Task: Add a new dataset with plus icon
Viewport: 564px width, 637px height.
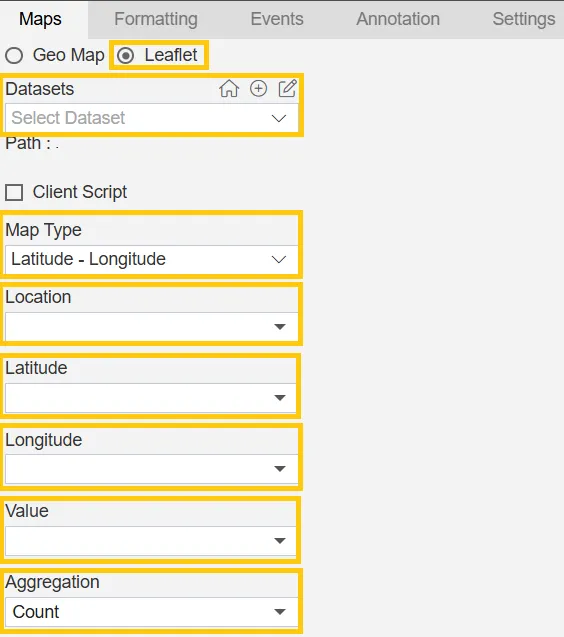Action: (x=258, y=88)
